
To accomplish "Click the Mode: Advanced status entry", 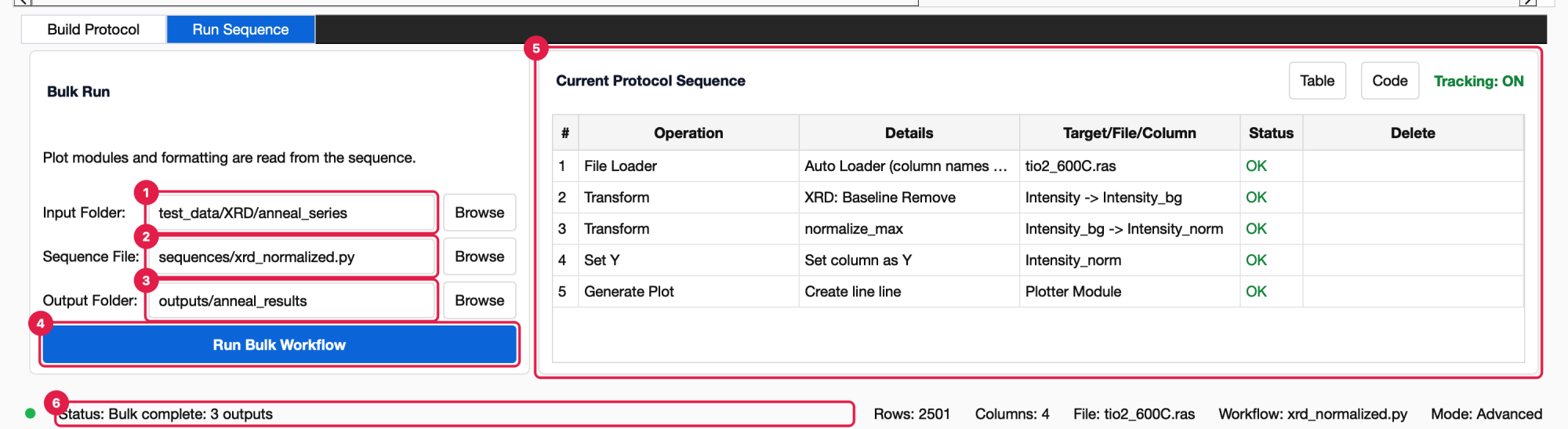I will pos(1486,414).
